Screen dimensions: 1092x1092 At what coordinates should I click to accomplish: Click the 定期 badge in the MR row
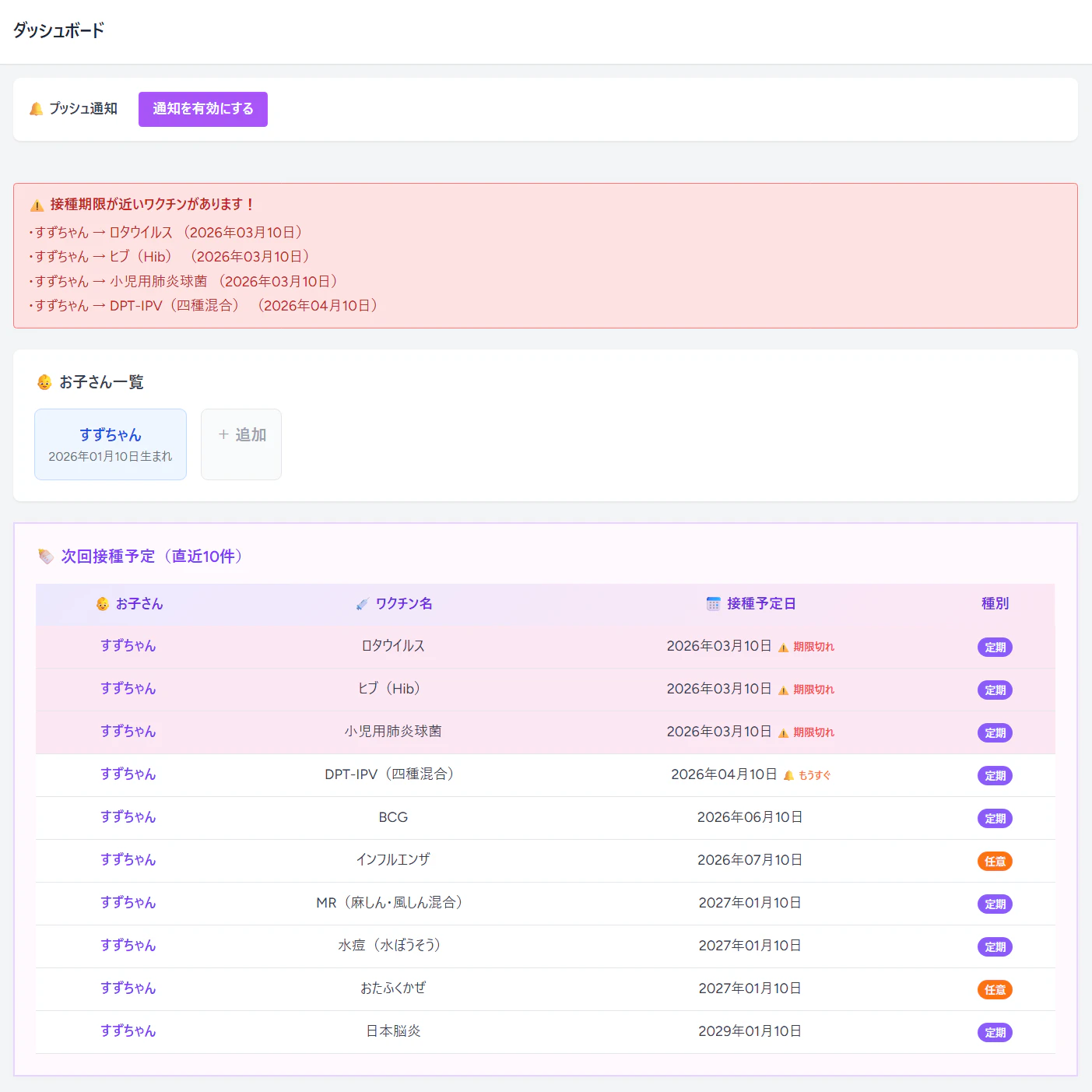pyautogui.click(x=995, y=904)
